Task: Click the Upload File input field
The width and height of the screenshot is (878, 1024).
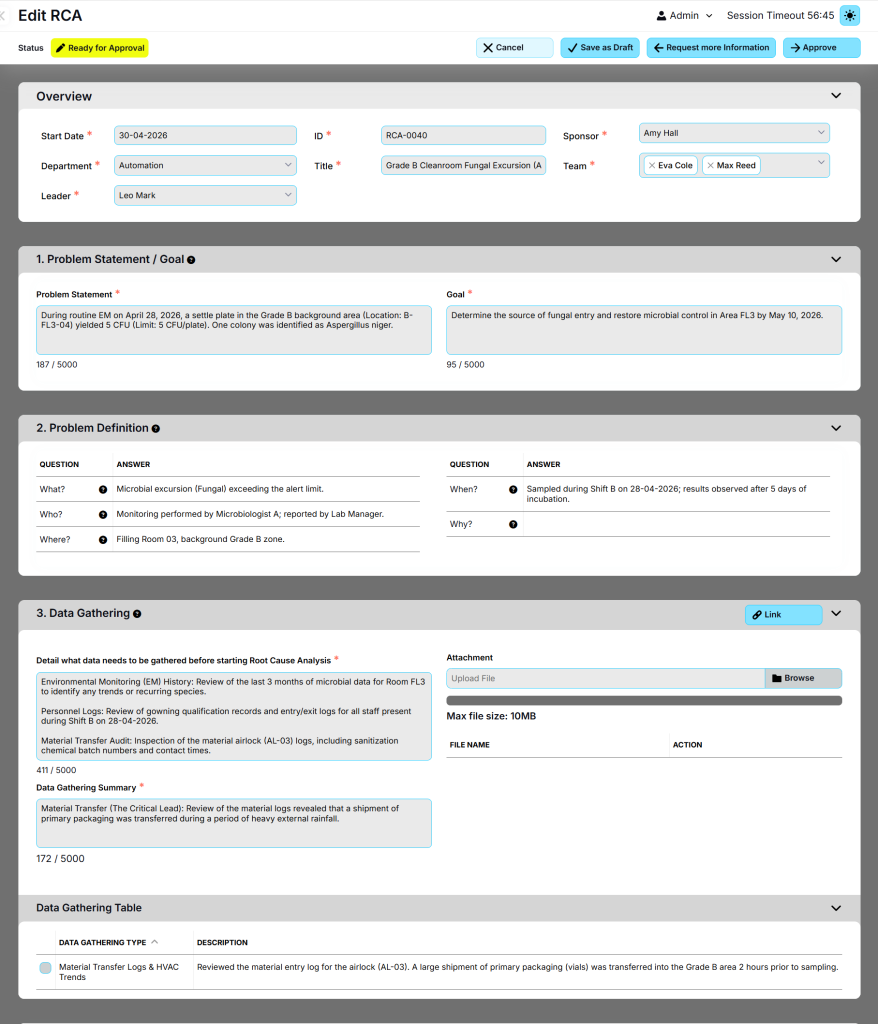Action: pos(606,679)
